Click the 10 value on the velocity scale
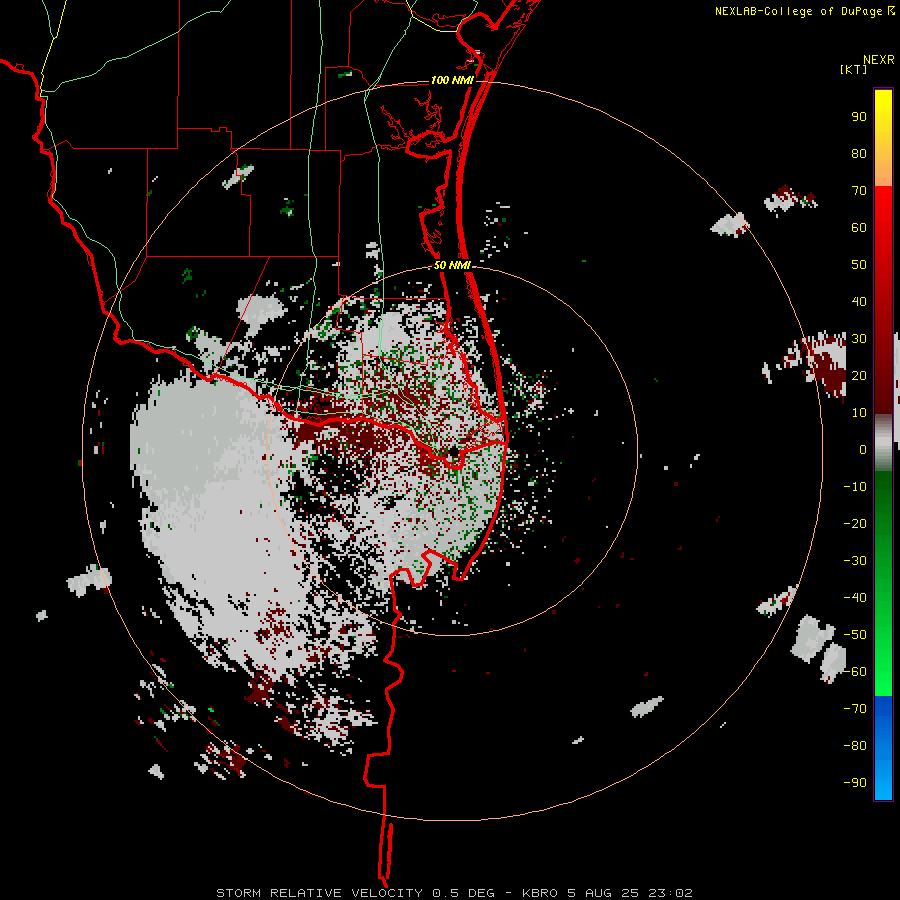Screen dimensions: 900x900 [x=859, y=413]
